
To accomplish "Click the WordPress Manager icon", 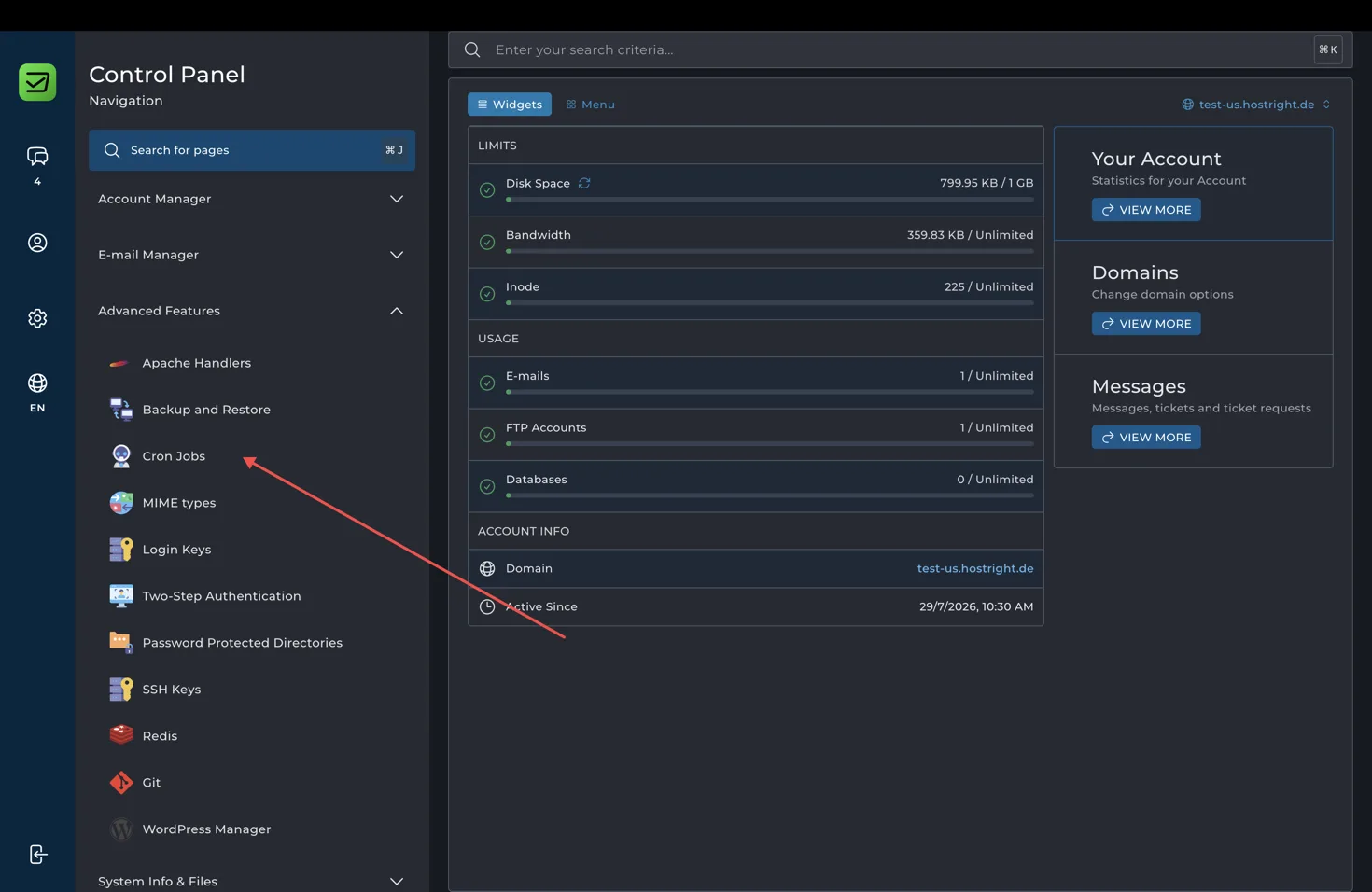I will pyautogui.click(x=121, y=829).
